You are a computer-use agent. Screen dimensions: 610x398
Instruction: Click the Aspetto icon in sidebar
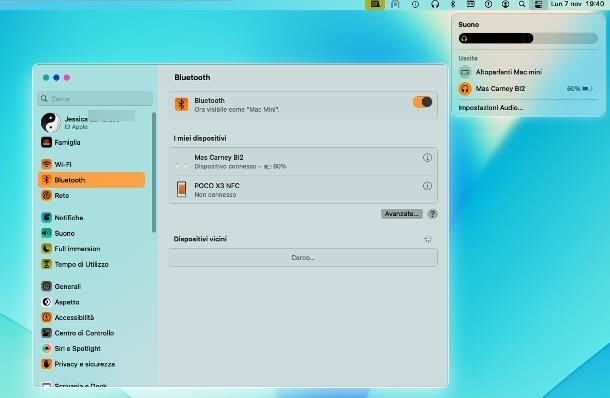tap(46, 302)
